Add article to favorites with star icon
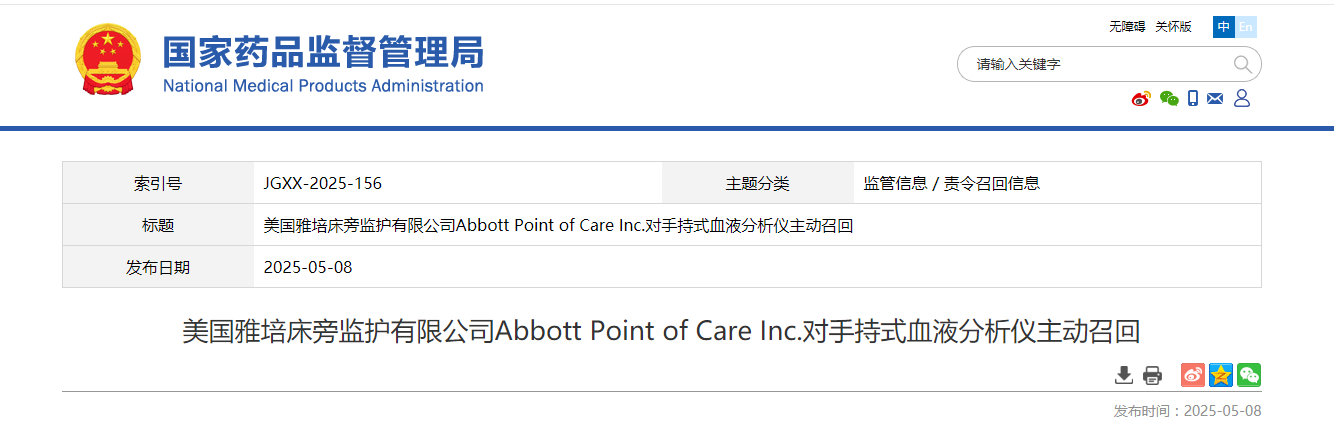Image resolution: width=1334 pixels, height=428 pixels. pyautogui.click(x=1221, y=375)
